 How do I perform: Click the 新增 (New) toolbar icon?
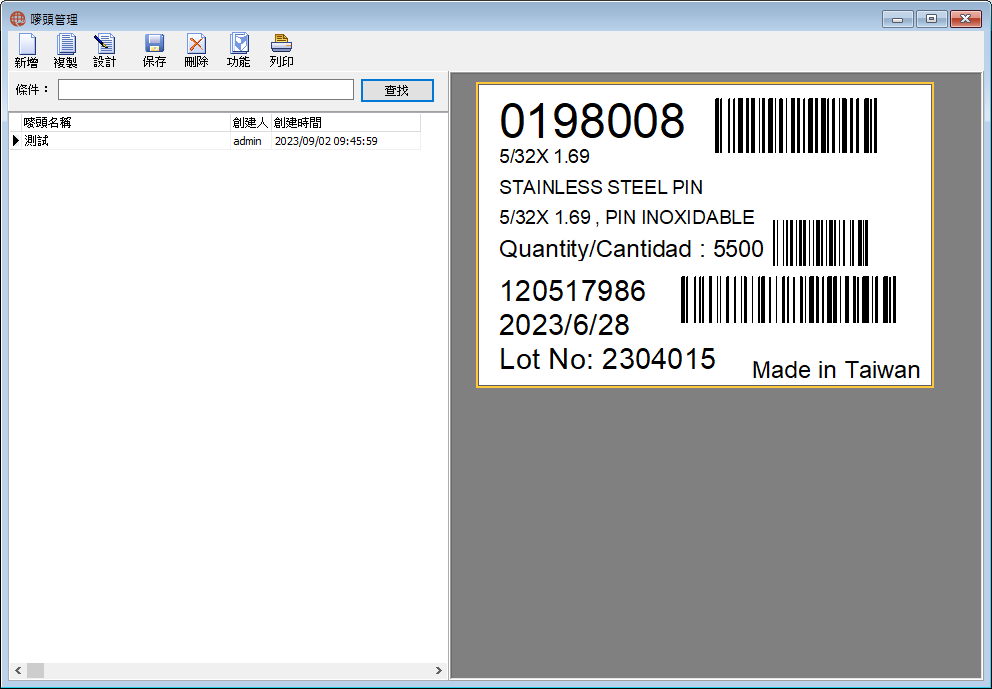tap(27, 51)
